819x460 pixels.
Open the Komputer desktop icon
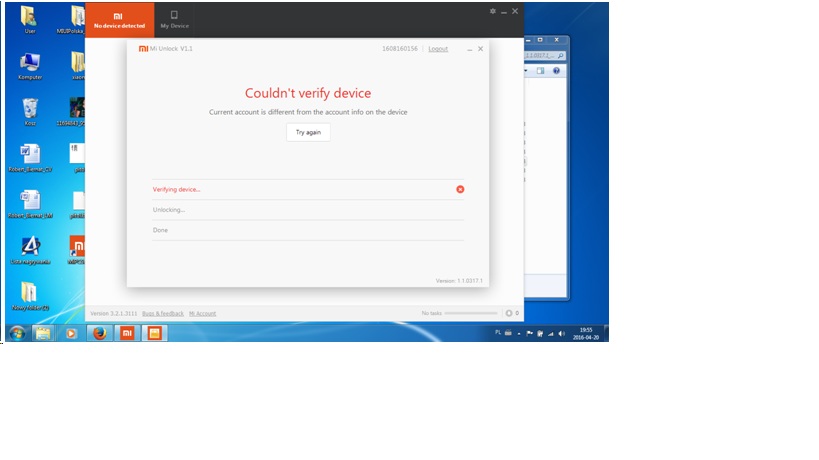coord(30,65)
